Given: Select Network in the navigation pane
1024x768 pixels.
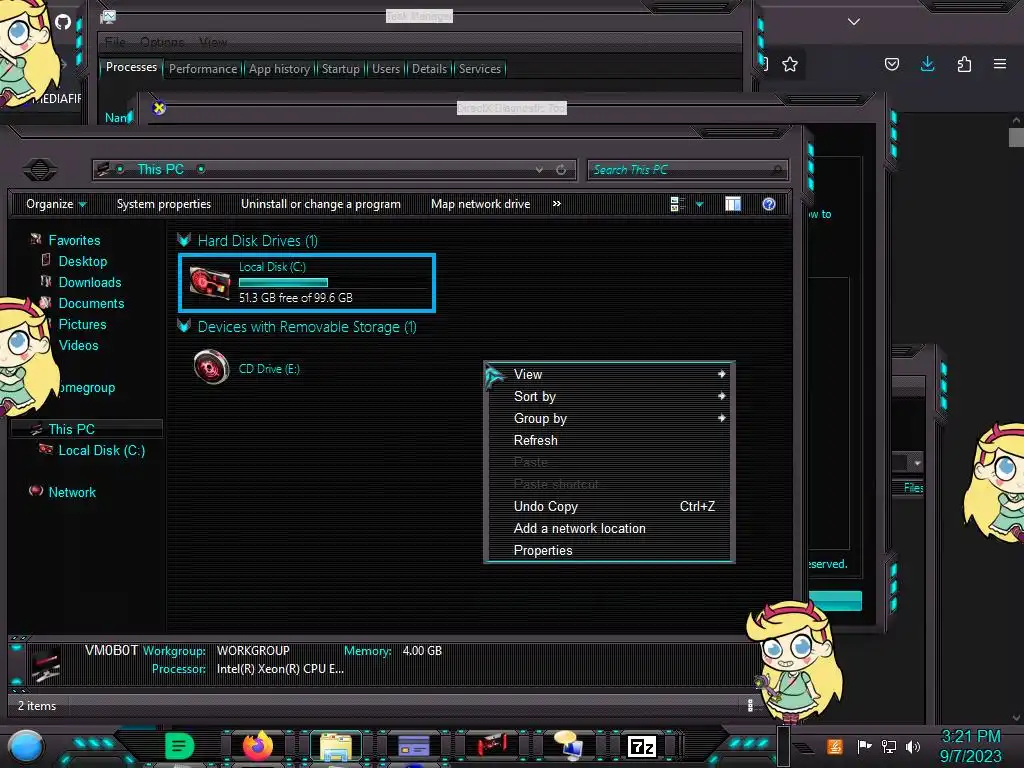Looking at the screenshot, I should click(72, 492).
